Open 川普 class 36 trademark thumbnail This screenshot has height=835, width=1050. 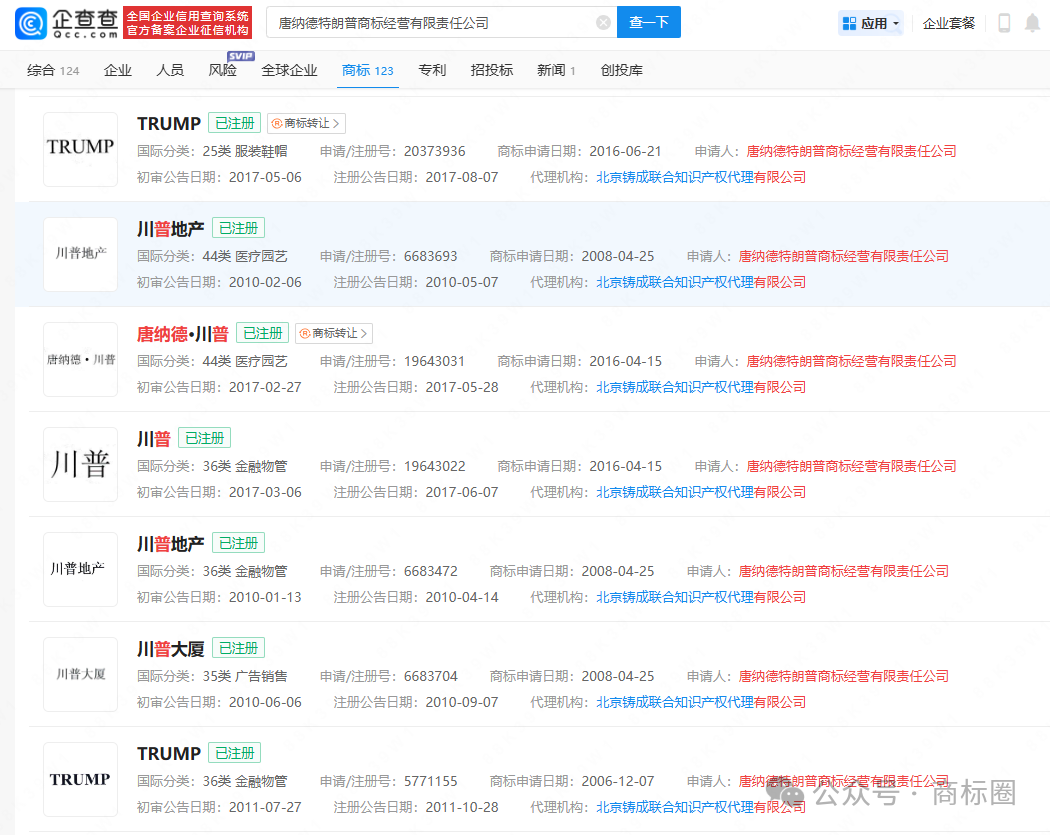[x=80, y=465]
